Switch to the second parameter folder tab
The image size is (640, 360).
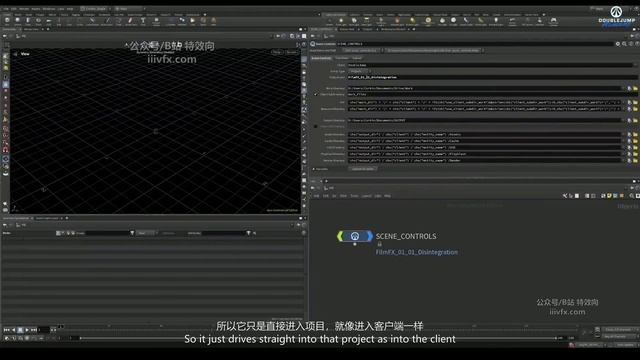coord(342,58)
